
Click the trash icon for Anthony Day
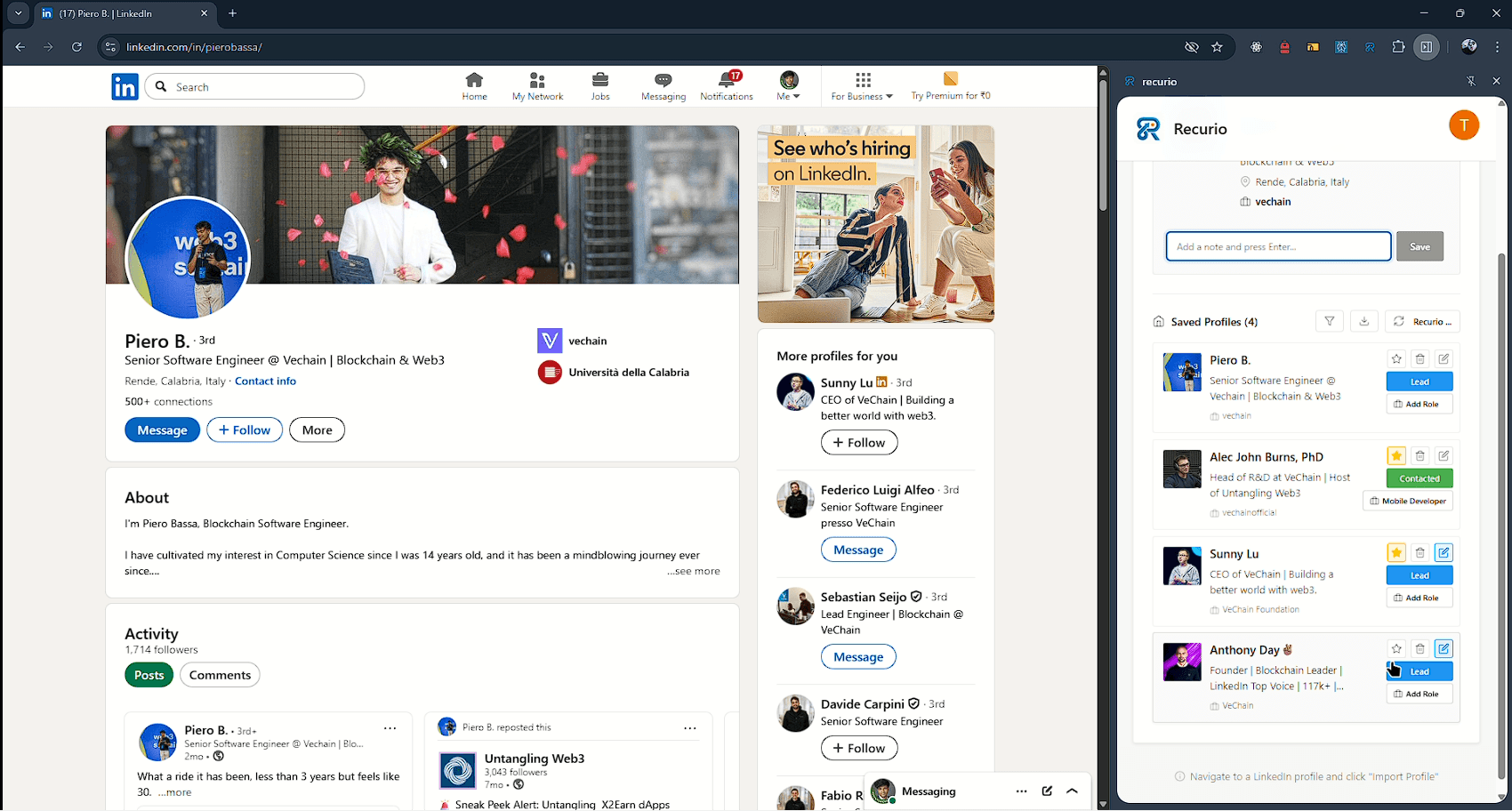coord(1420,649)
